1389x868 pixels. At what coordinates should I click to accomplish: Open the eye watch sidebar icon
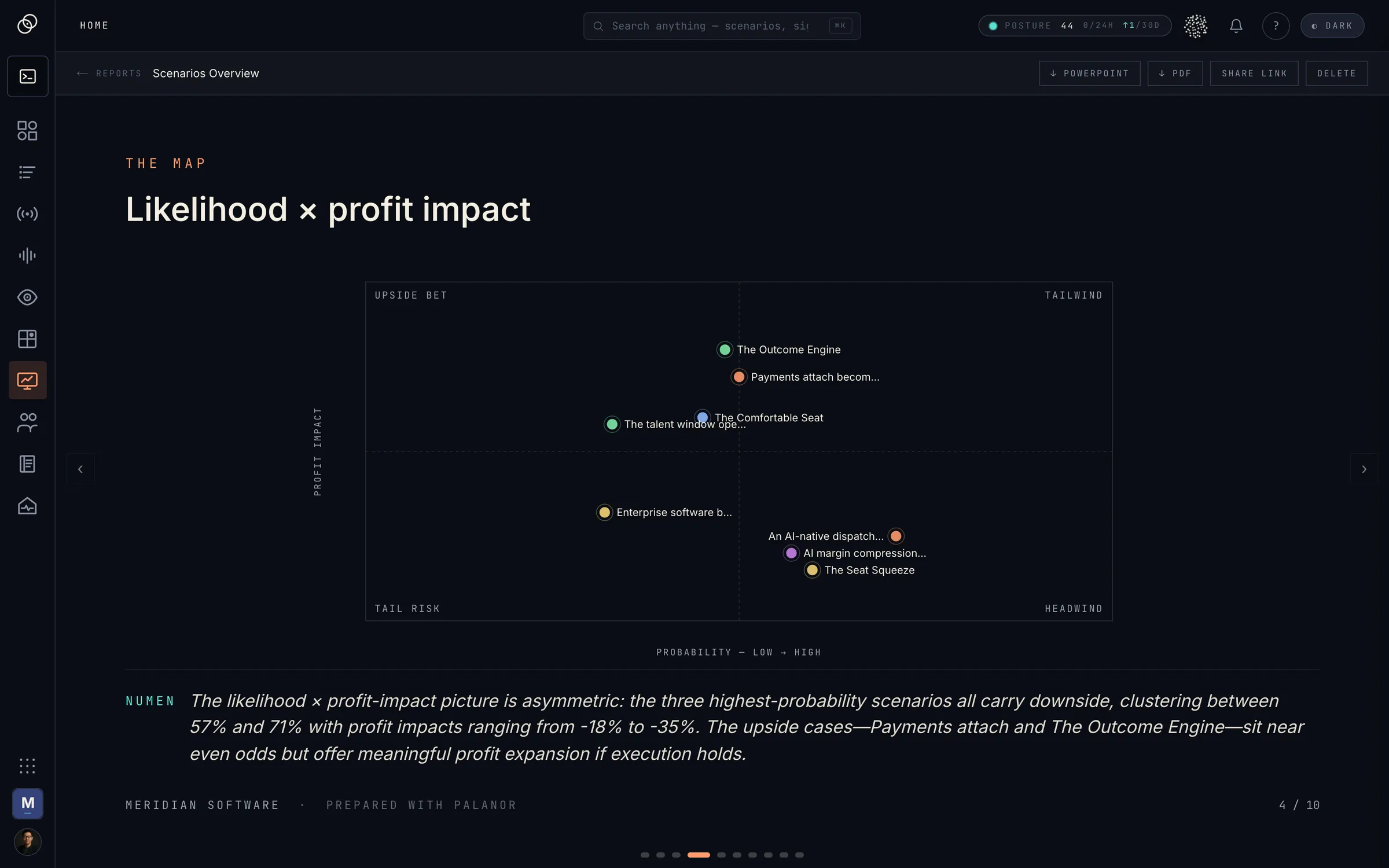point(27,297)
